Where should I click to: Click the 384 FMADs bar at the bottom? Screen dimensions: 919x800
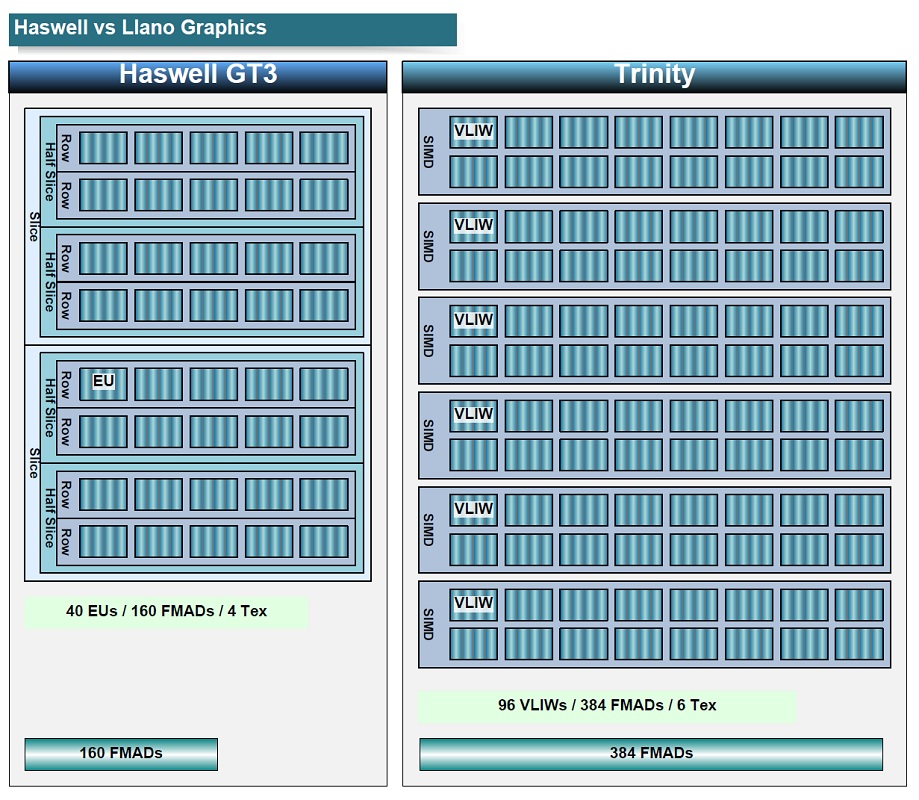click(650, 753)
